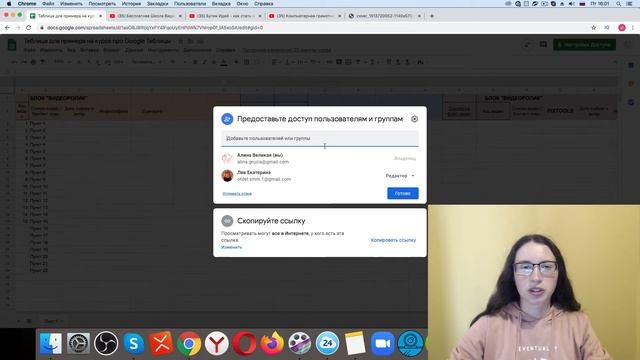Switch to the second YouTube tab

[x=145, y=16]
